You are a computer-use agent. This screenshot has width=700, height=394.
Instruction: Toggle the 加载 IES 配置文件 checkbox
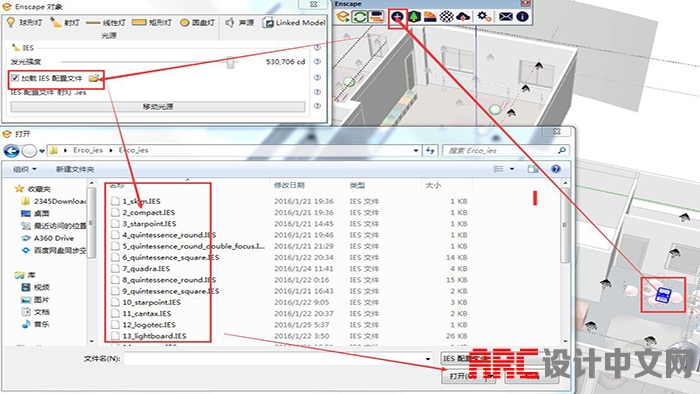[15, 78]
